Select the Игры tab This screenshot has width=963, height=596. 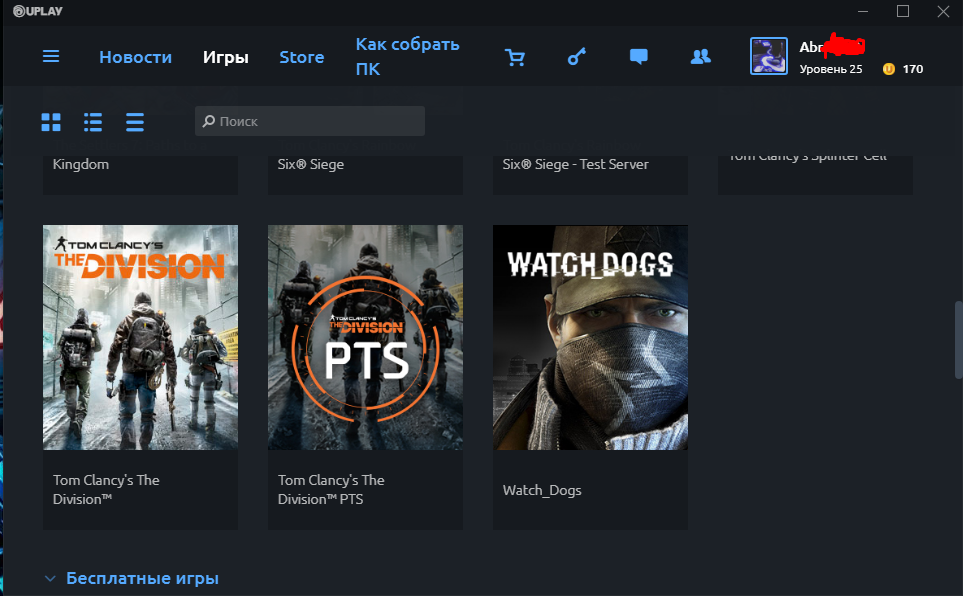[226, 57]
